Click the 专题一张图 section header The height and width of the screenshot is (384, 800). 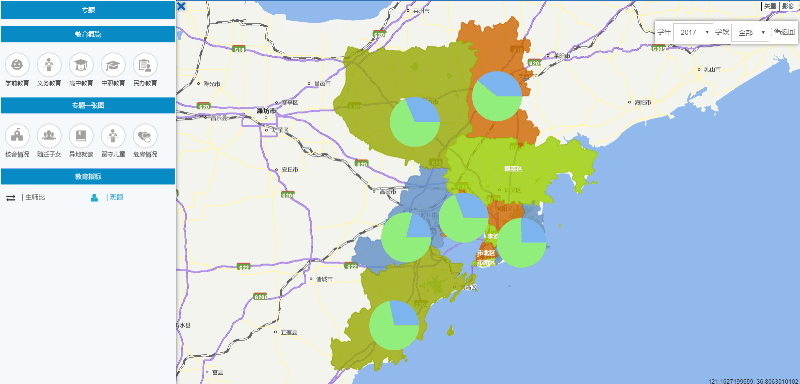coord(88,105)
